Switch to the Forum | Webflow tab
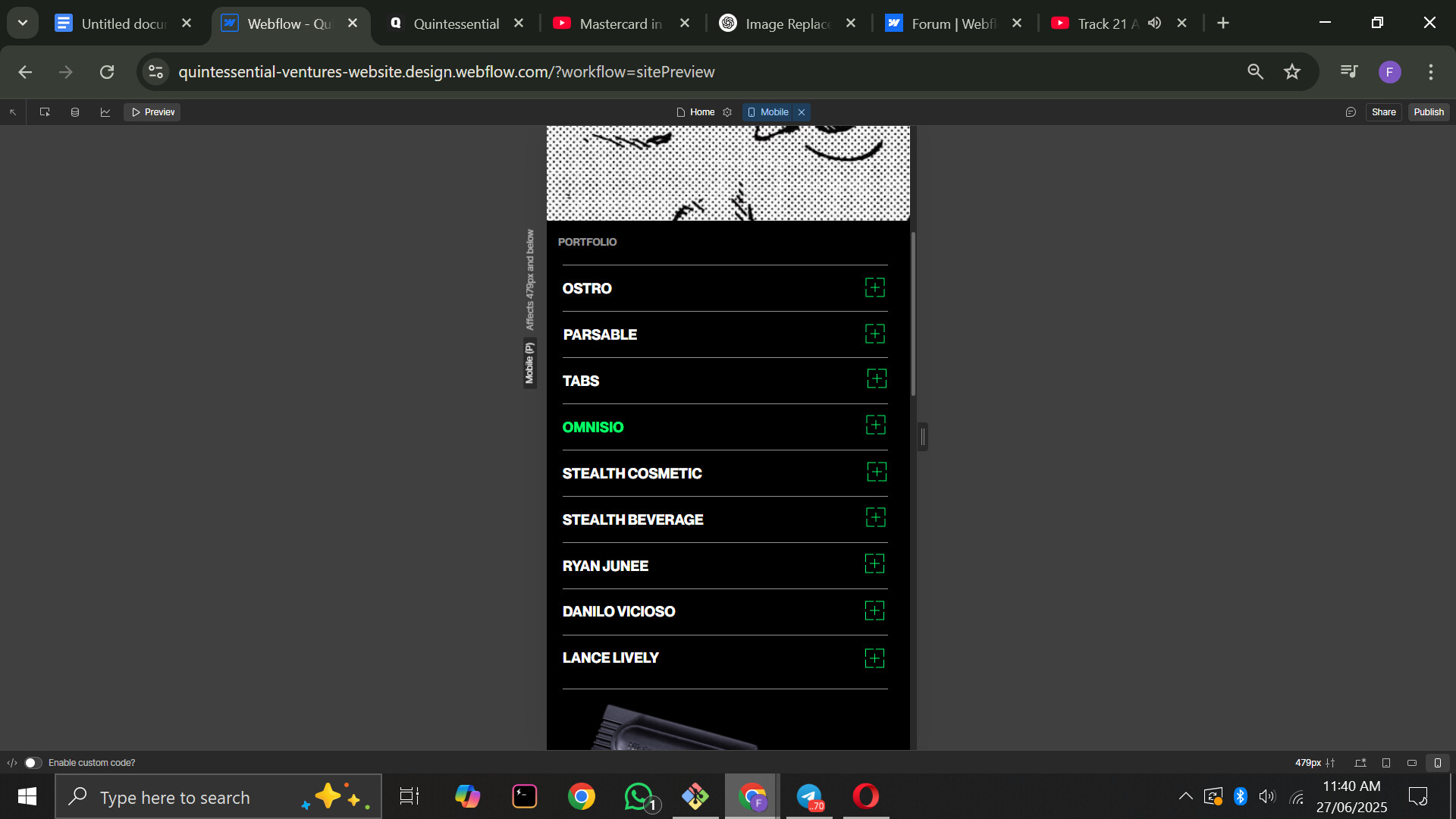This screenshot has height=819, width=1456. click(x=952, y=24)
